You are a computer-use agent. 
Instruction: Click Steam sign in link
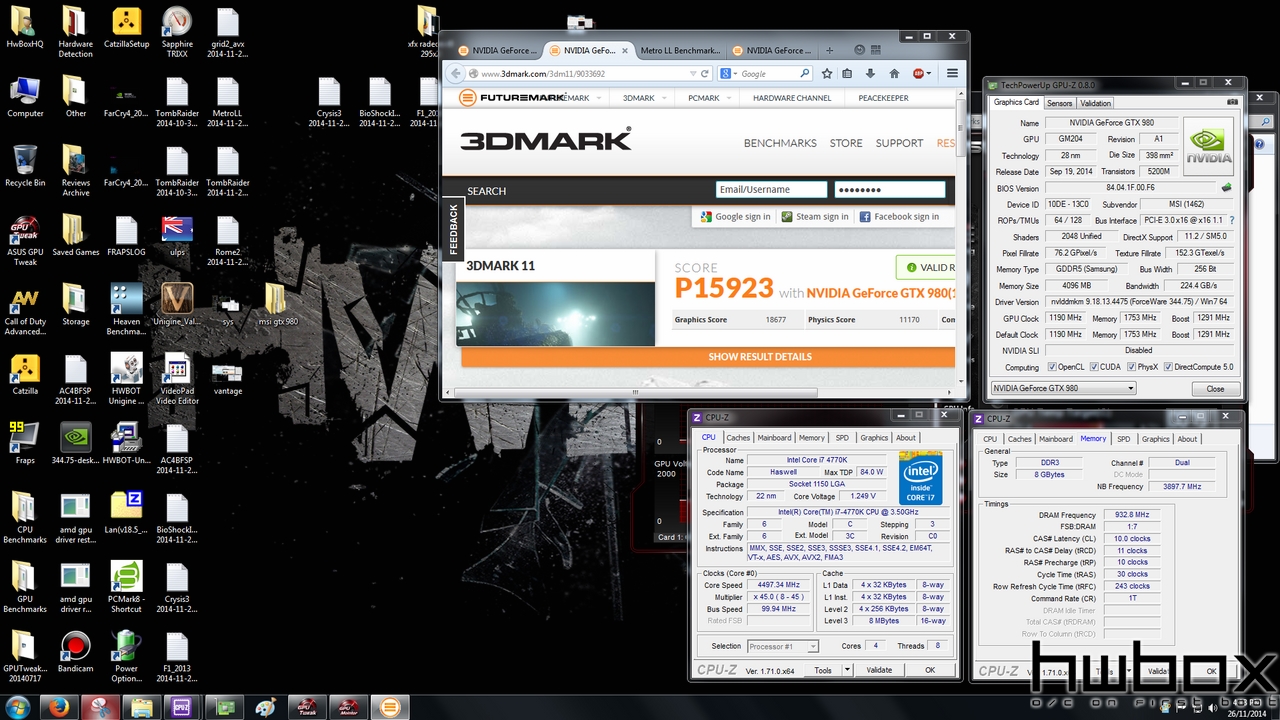(815, 216)
